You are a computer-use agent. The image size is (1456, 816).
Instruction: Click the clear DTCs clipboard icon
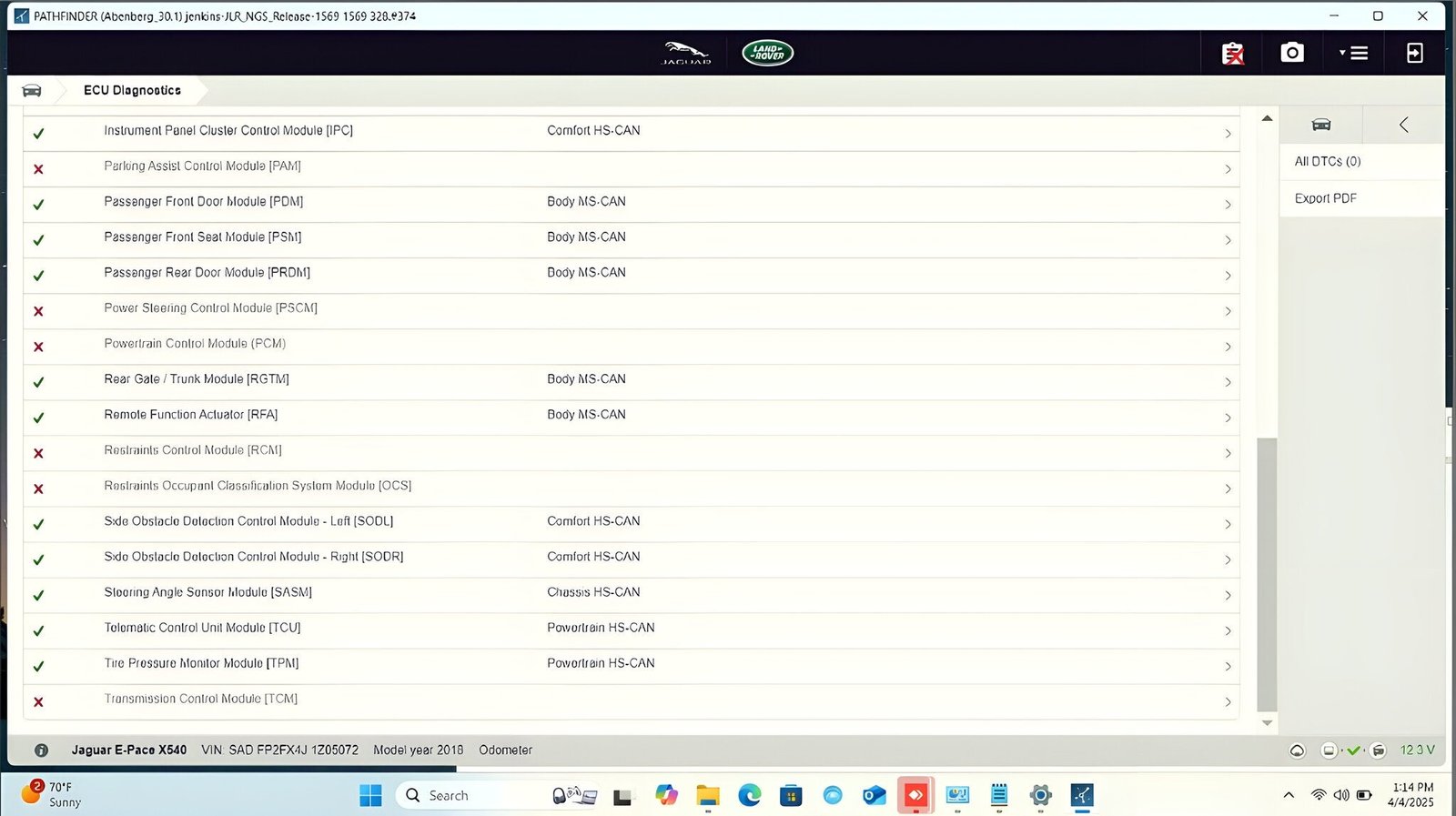[1233, 54]
